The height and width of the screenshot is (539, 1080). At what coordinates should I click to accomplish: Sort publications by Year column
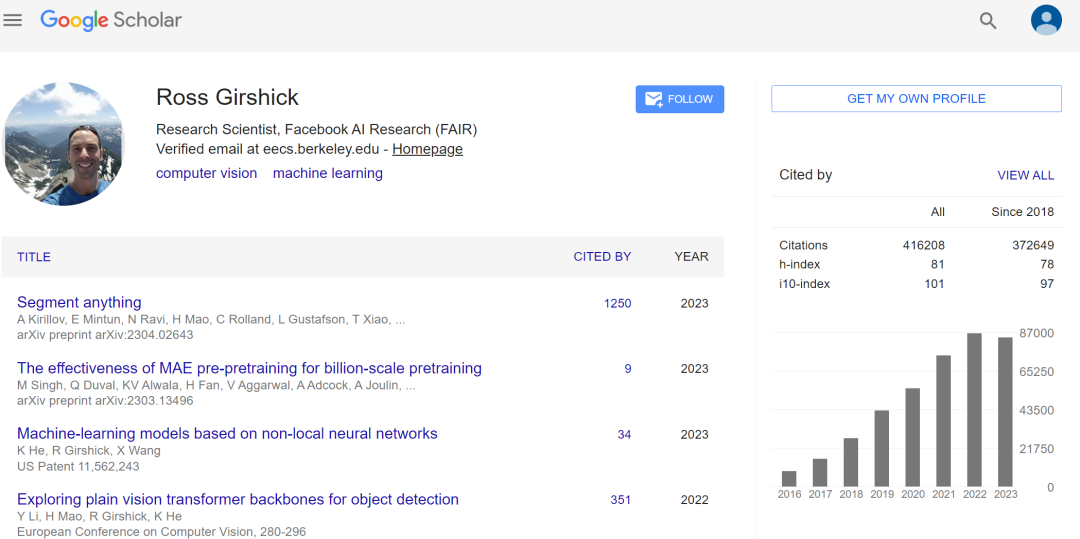tap(691, 257)
